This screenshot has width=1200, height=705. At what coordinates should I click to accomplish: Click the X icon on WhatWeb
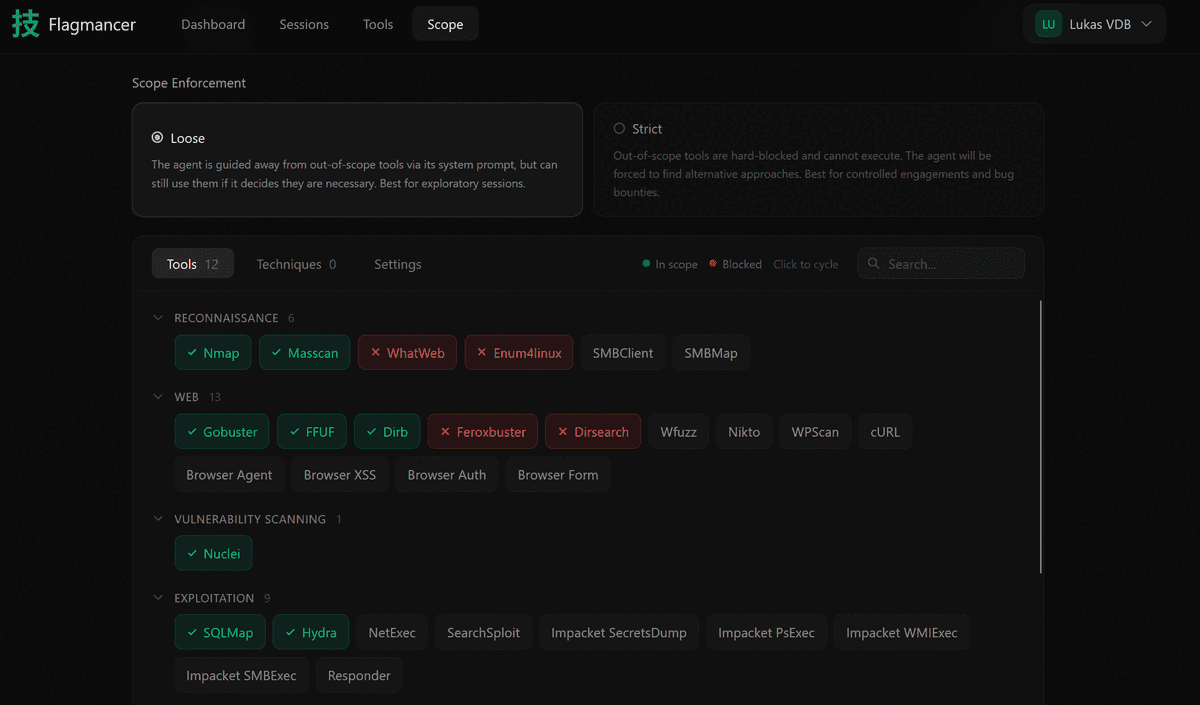[375, 353]
